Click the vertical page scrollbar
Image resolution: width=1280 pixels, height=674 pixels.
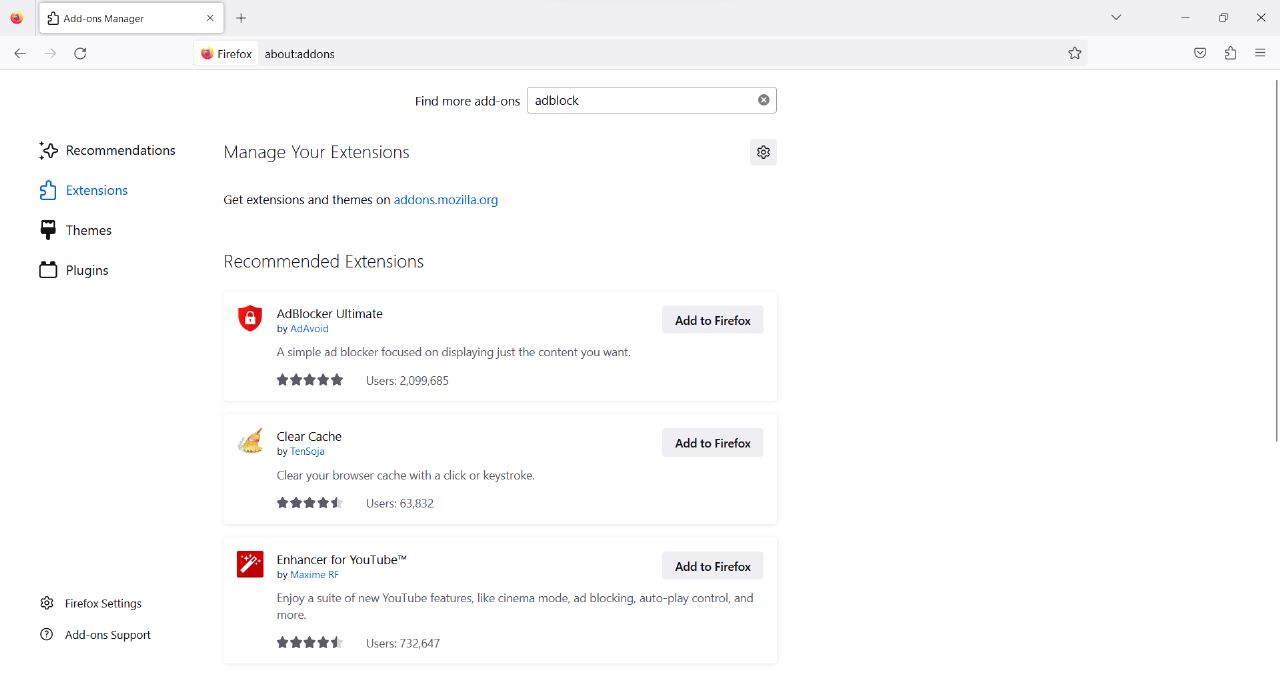pos(1275,260)
